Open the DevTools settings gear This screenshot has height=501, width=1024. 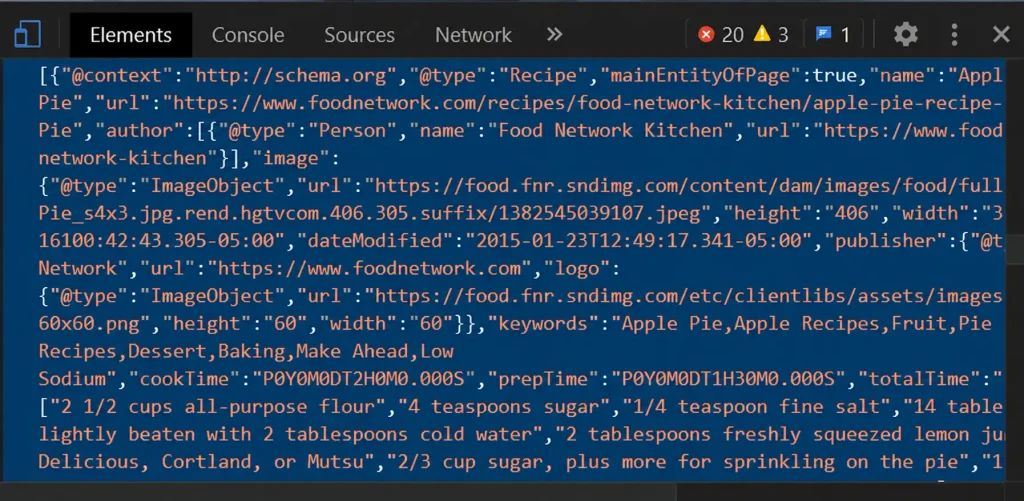(906, 35)
